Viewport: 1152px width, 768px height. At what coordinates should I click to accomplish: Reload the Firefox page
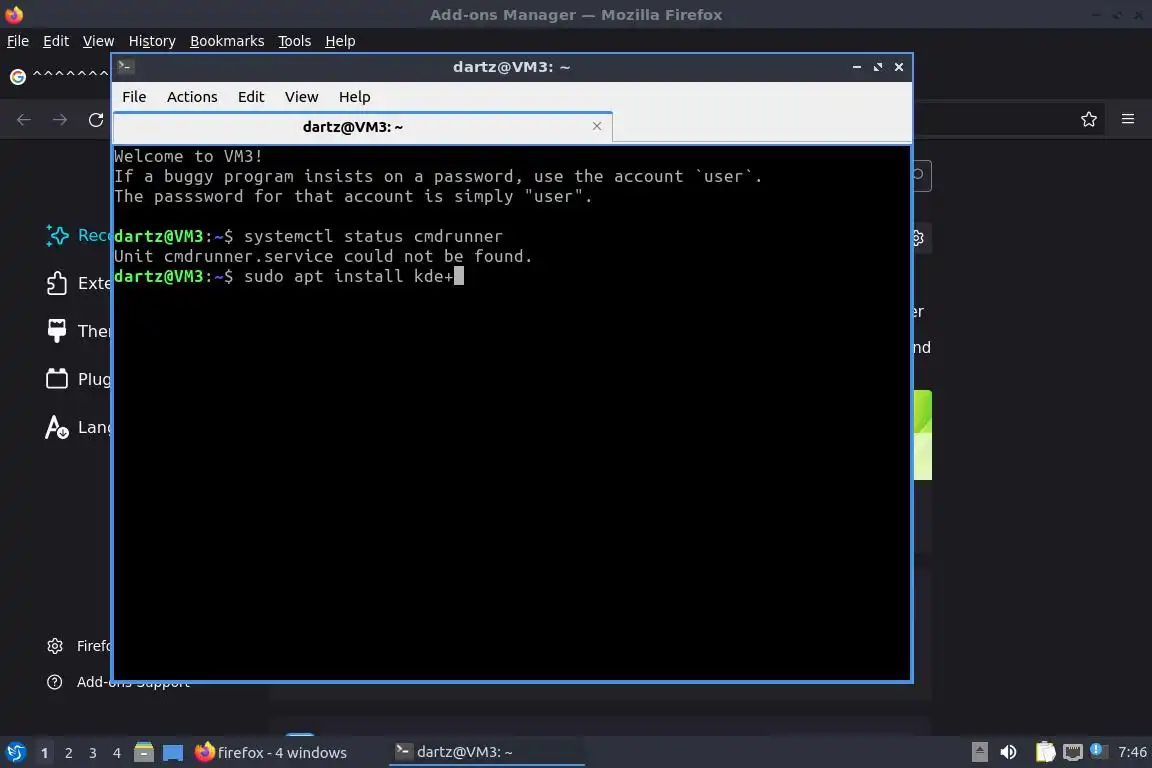pyautogui.click(x=96, y=120)
